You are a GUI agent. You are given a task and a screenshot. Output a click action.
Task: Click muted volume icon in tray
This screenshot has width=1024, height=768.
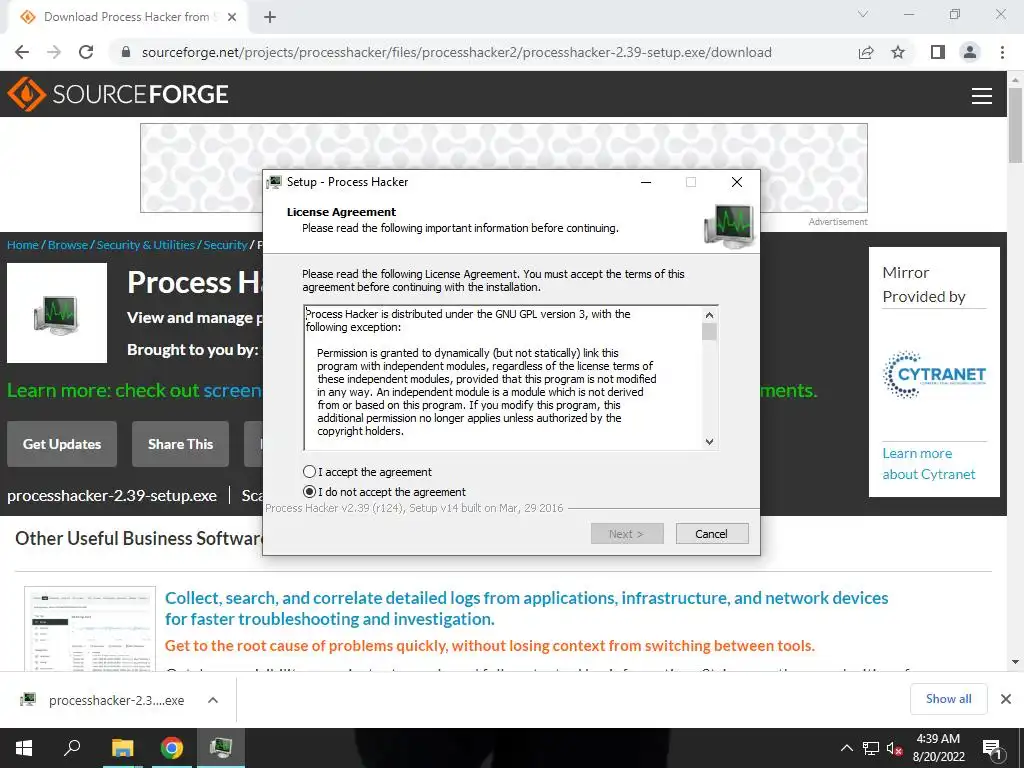click(x=894, y=748)
